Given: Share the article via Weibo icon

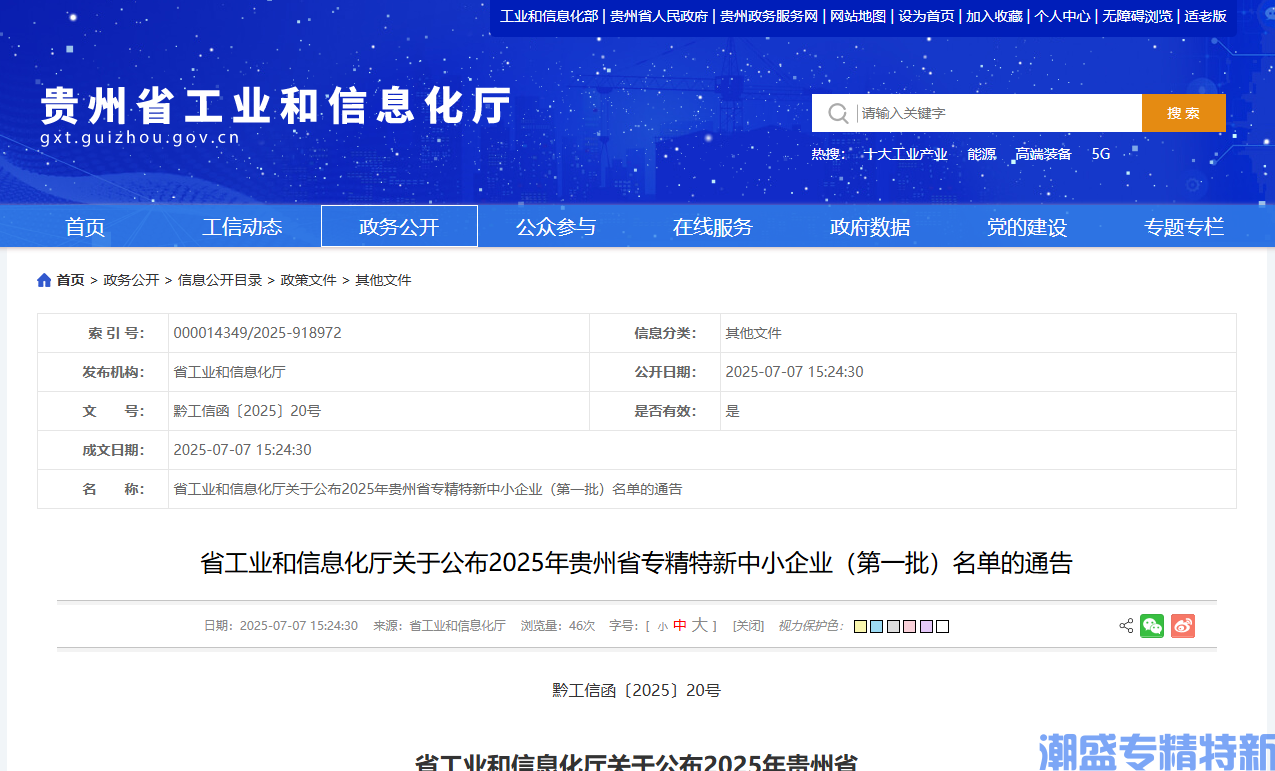Looking at the screenshot, I should click(1183, 626).
